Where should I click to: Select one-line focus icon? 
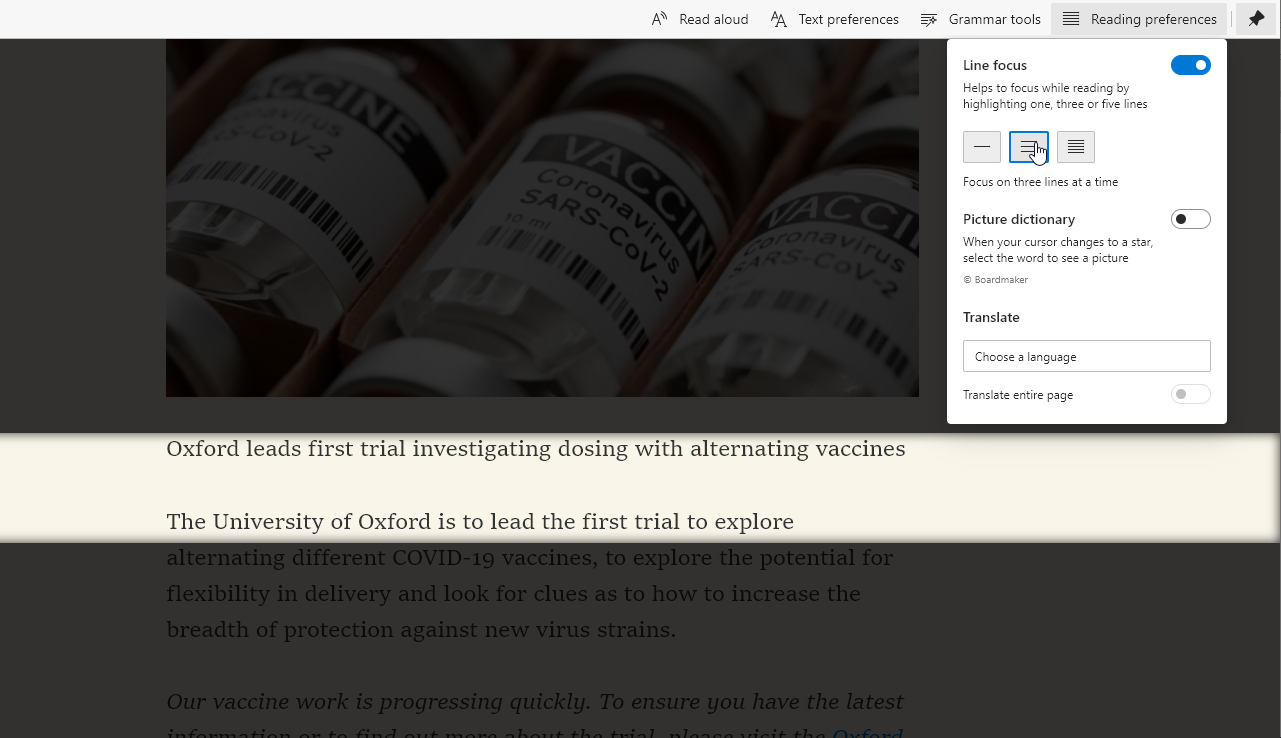click(x=982, y=147)
